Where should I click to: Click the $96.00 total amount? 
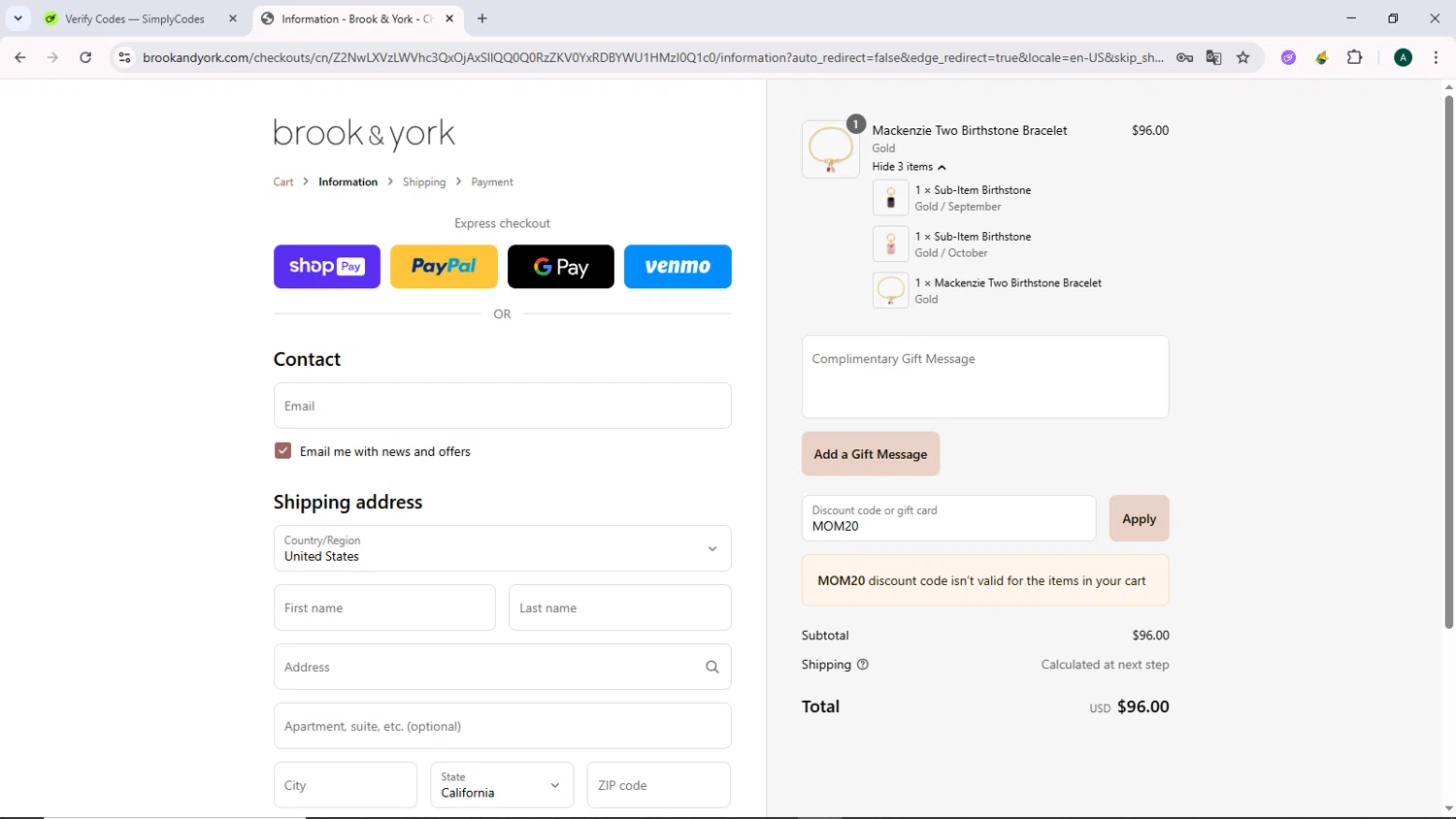(x=1142, y=706)
